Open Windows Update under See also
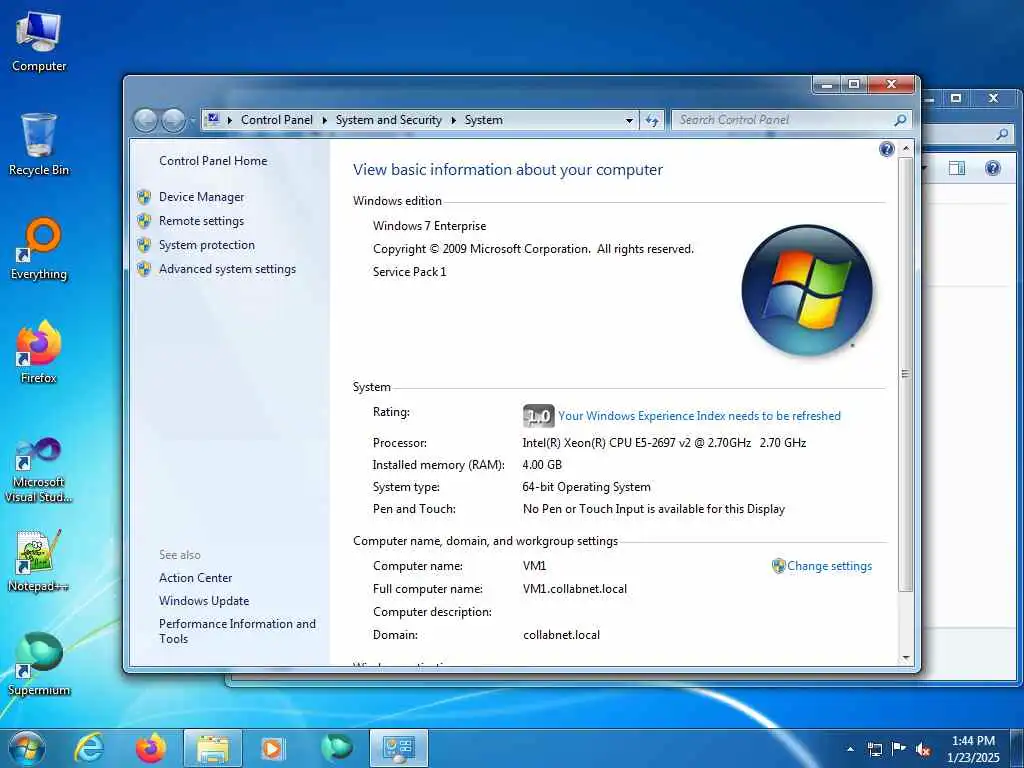The height and width of the screenshot is (768, 1024). click(204, 601)
